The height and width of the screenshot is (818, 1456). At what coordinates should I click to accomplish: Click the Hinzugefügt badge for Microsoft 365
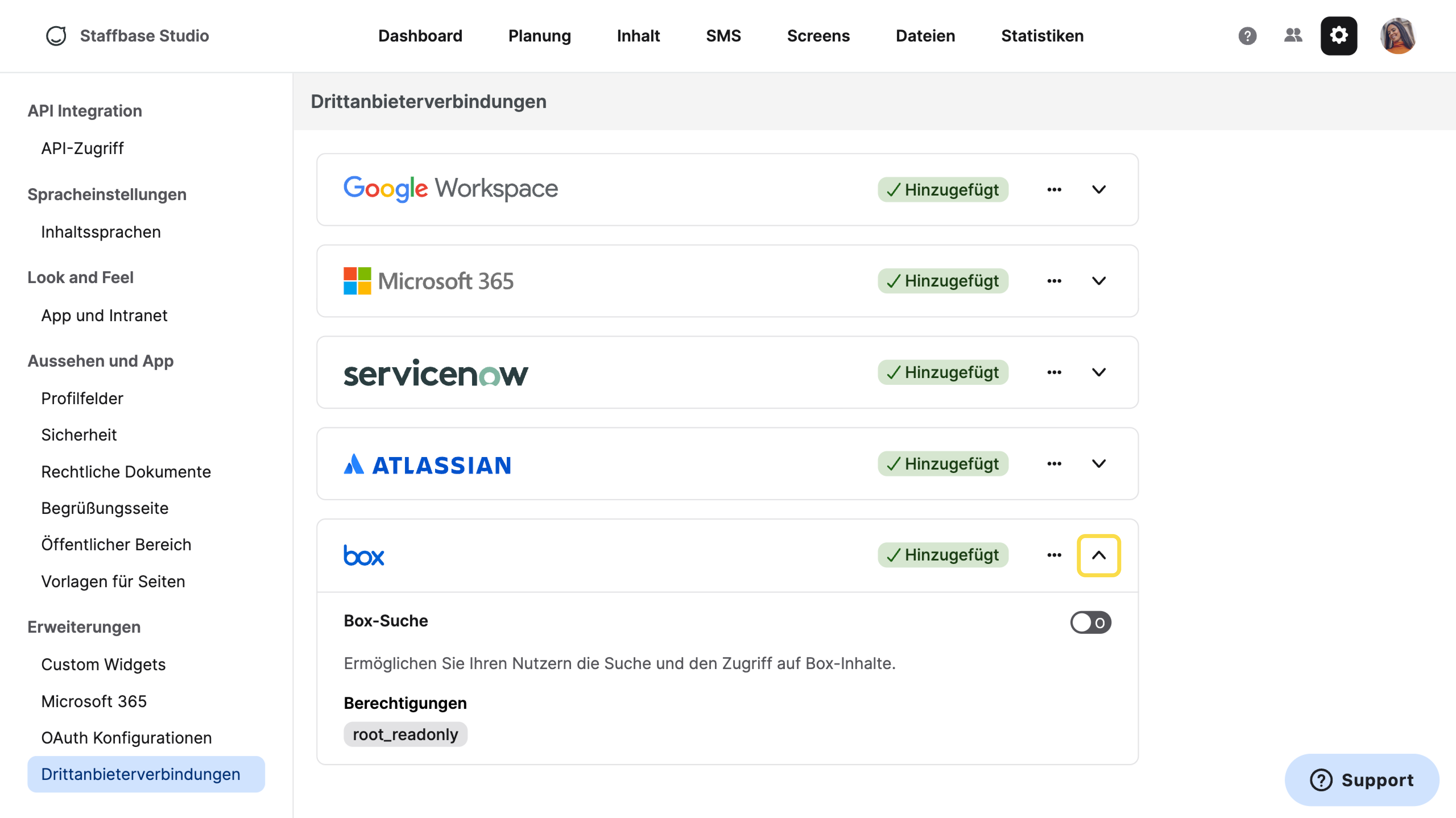pos(942,281)
